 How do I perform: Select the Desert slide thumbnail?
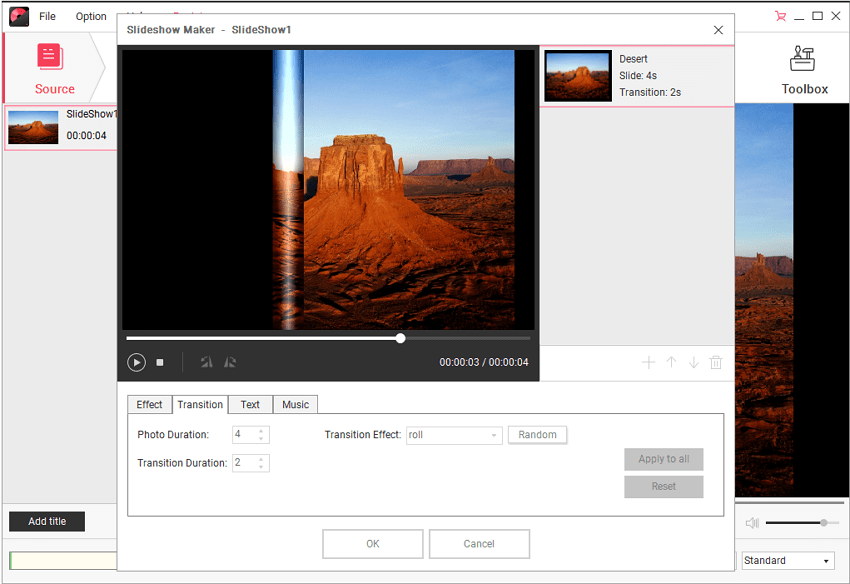tap(578, 76)
